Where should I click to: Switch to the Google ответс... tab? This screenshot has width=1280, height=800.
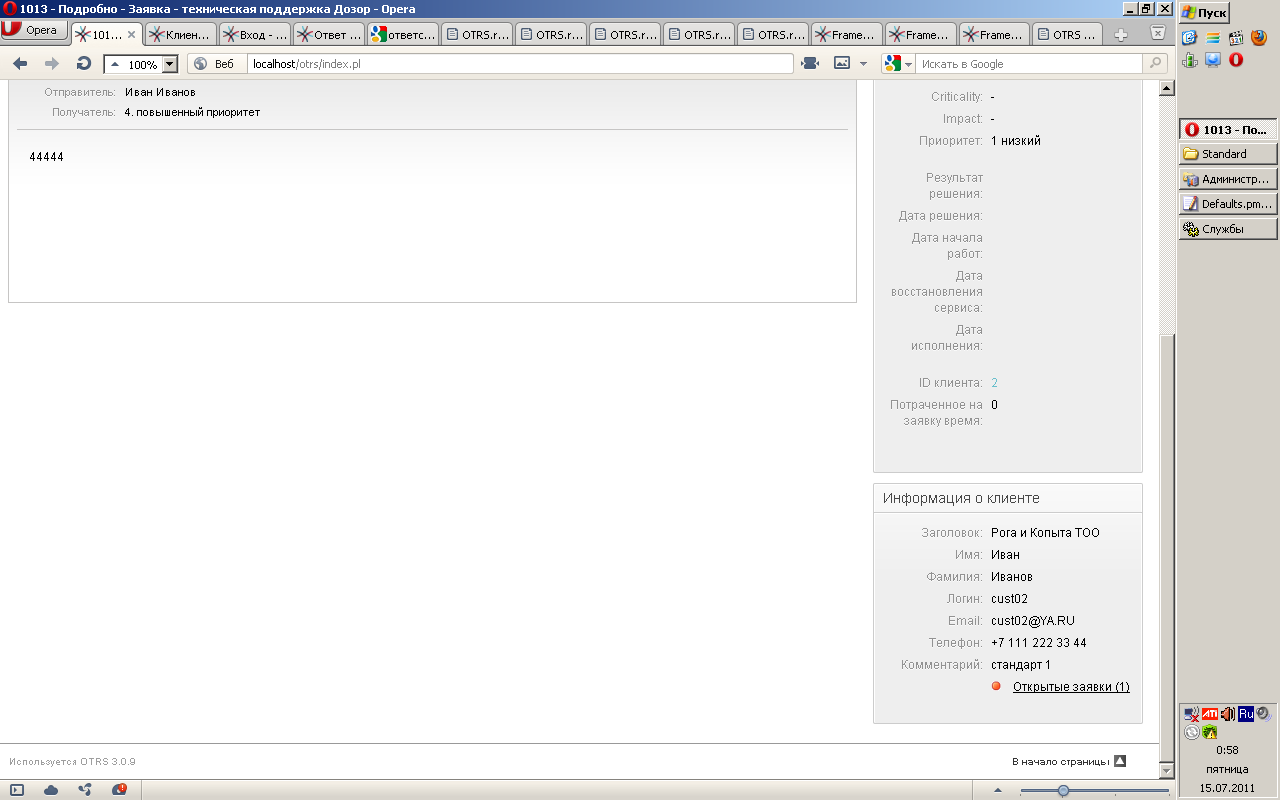402,34
